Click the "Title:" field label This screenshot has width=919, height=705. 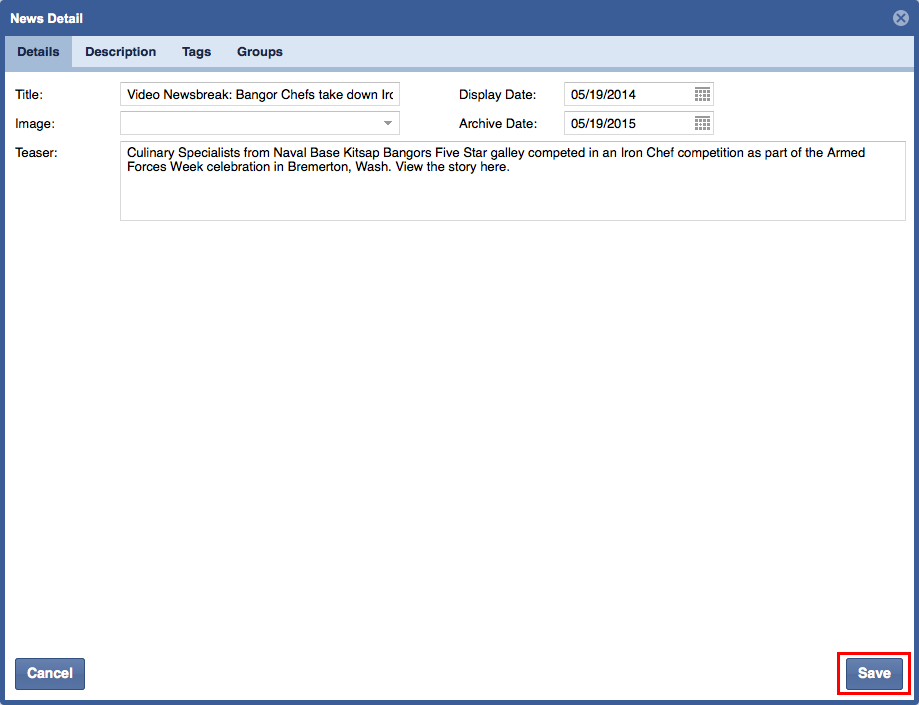pyautogui.click(x=30, y=95)
